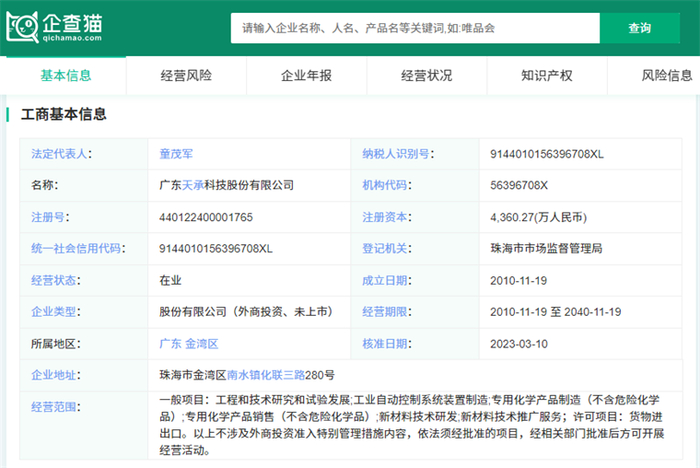Click the search keyword input field
Screen dimensions: 700x468
(x=415, y=28)
